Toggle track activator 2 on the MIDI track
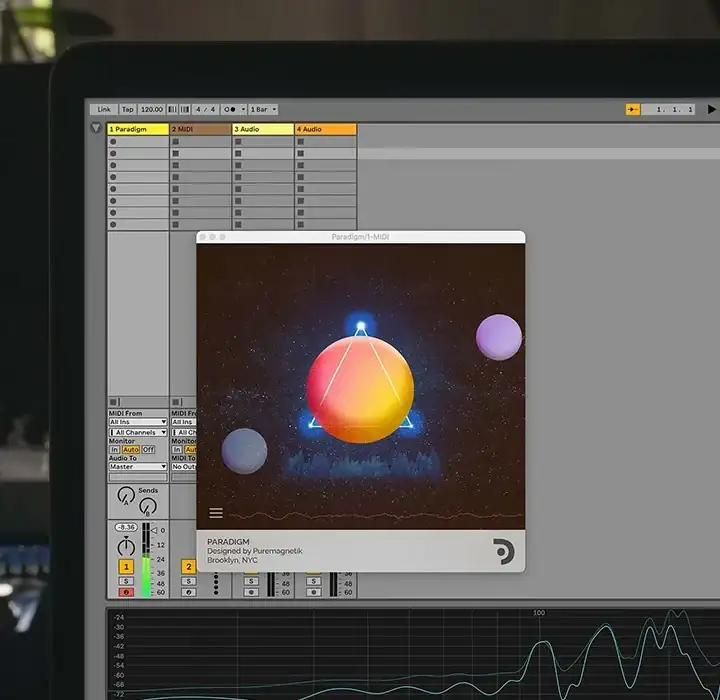Image resolution: width=720 pixels, height=700 pixels. pyautogui.click(x=189, y=566)
